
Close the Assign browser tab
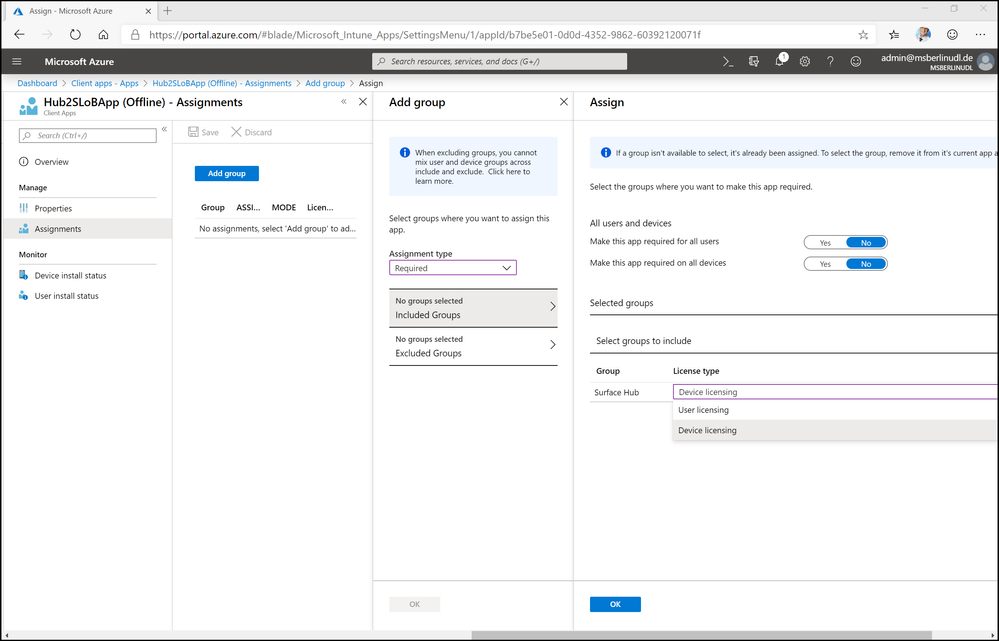(x=148, y=11)
